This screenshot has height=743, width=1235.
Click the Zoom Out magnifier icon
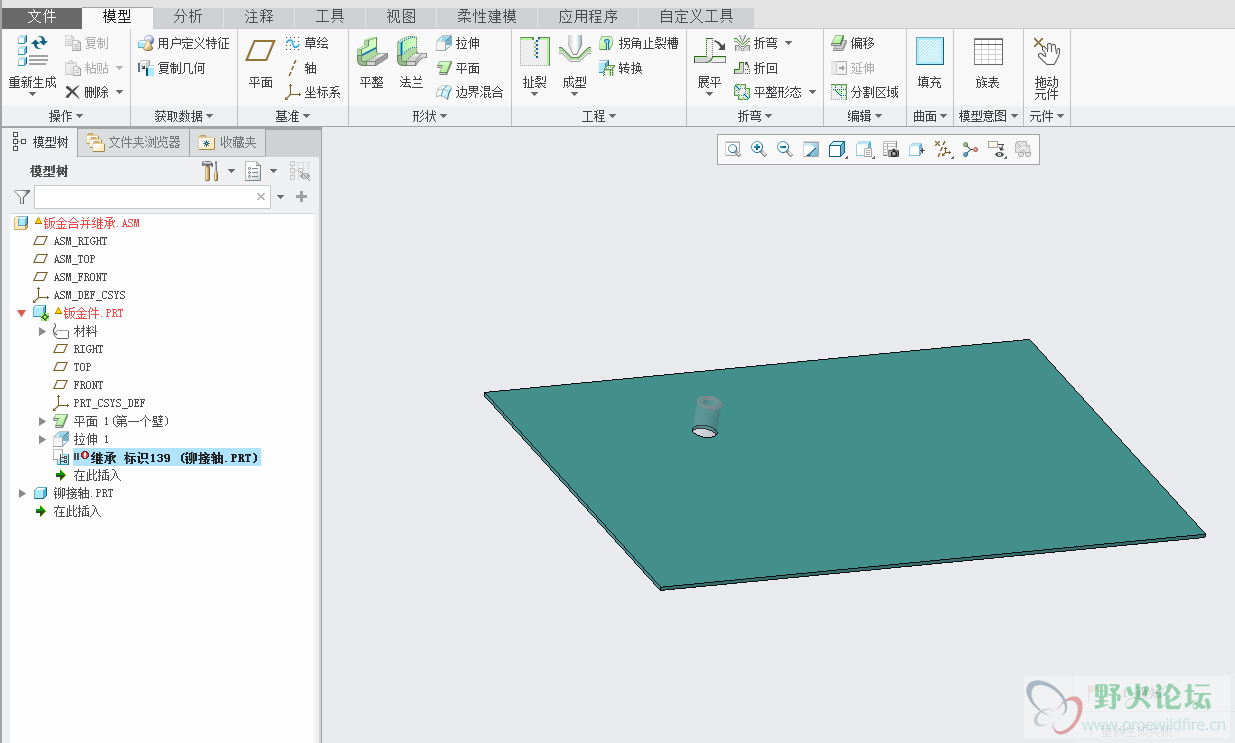click(x=785, y=150)
